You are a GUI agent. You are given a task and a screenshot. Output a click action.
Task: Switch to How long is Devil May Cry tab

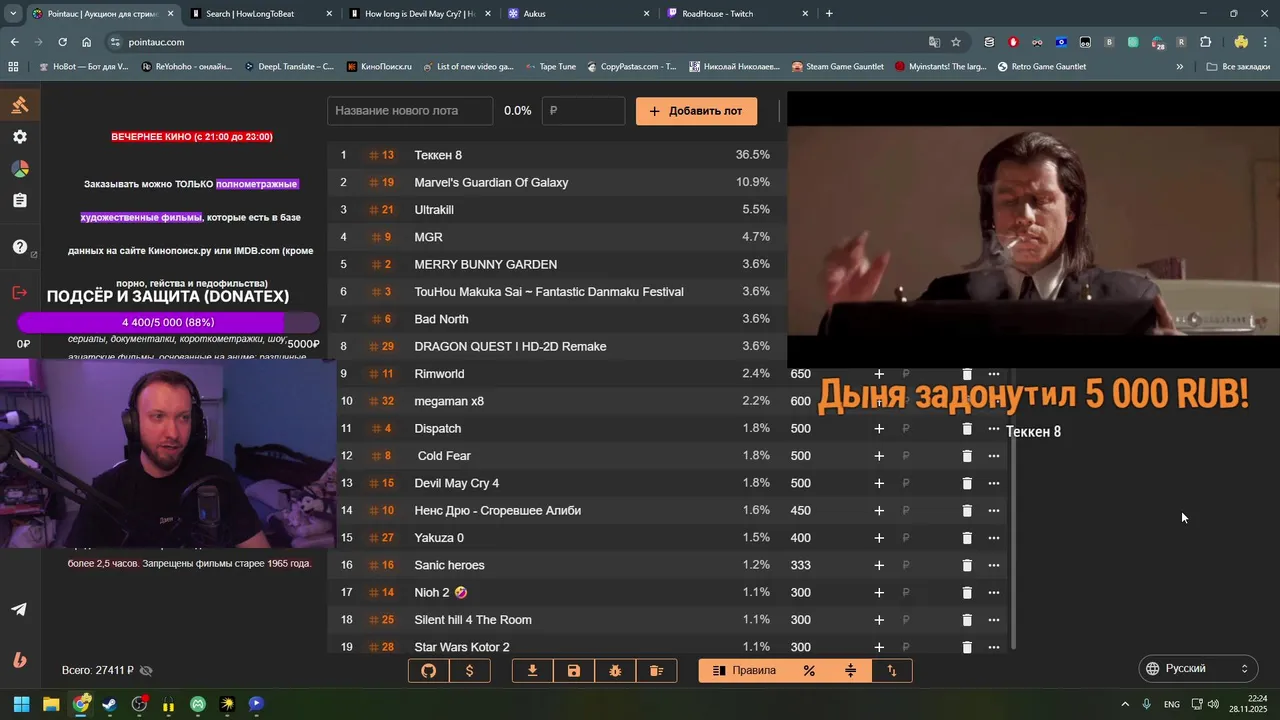point(420,14)
